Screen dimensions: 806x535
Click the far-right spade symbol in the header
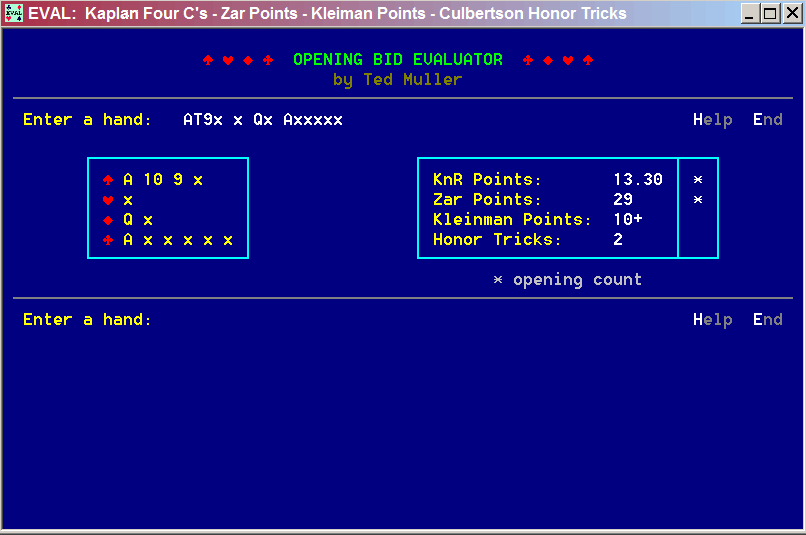point(588,60)
